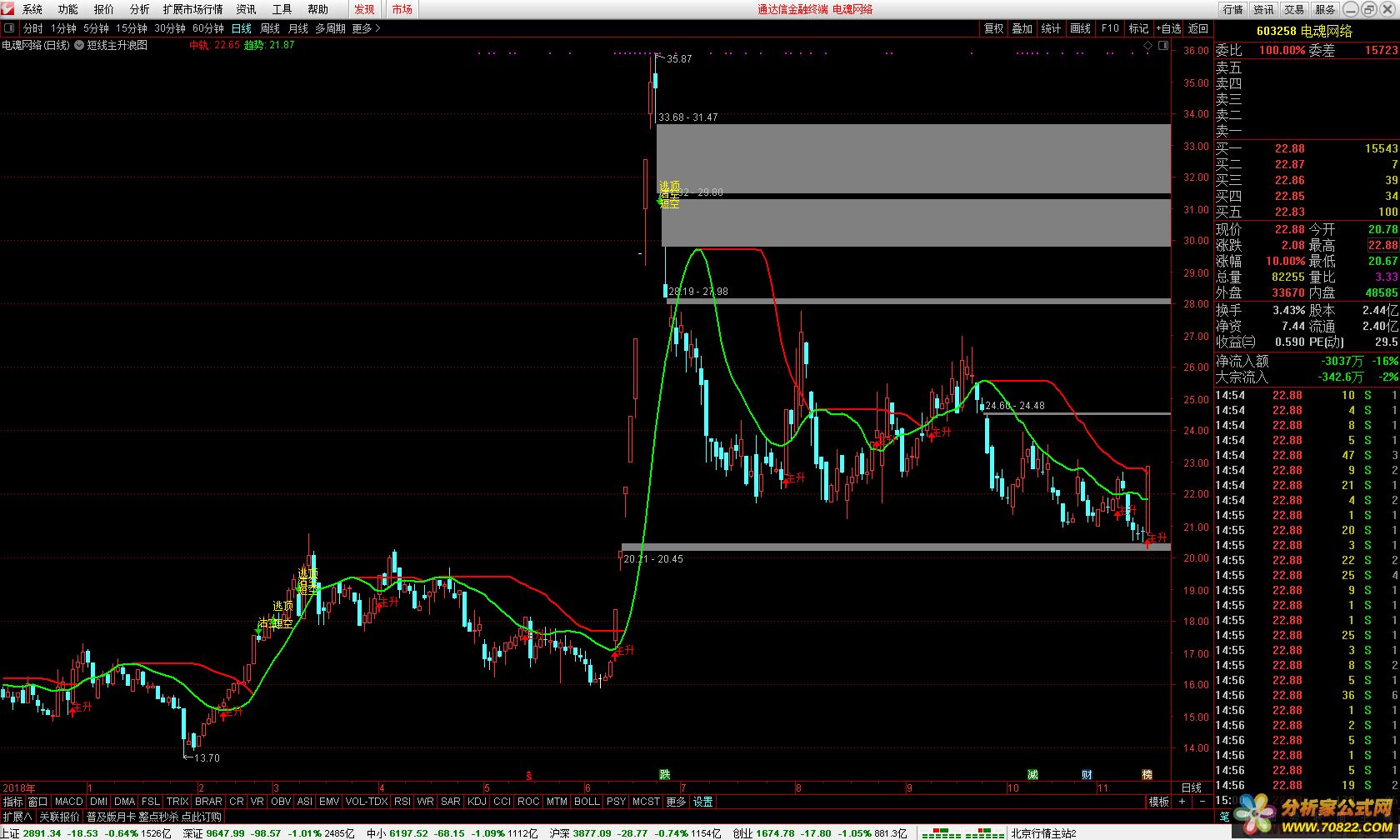Open the indicator 设置 settings
This screenshot has height=840, width=1400.
tap(703, 802)
